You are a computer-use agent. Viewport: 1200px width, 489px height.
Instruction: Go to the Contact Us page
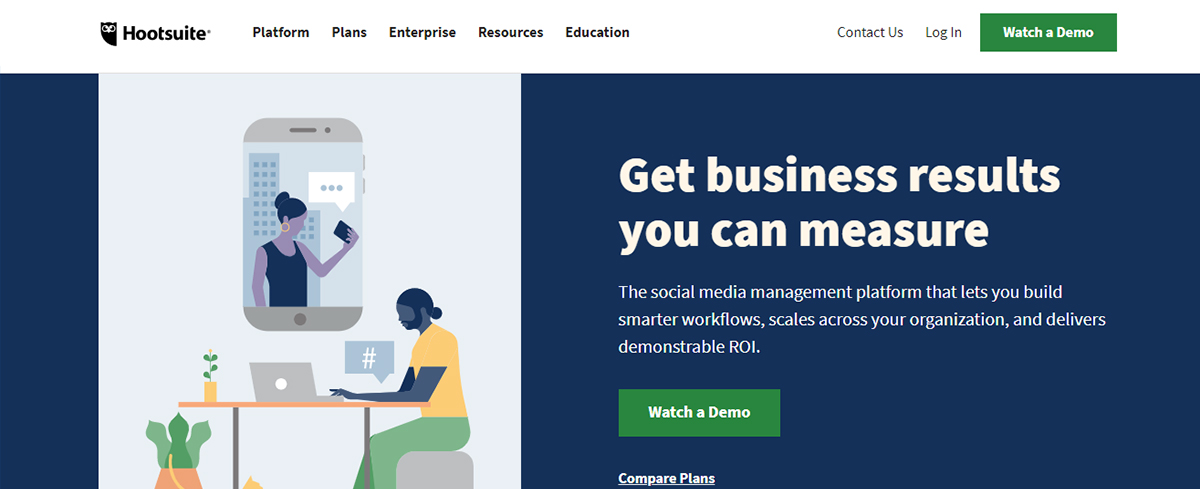click(x=870, y=32)
